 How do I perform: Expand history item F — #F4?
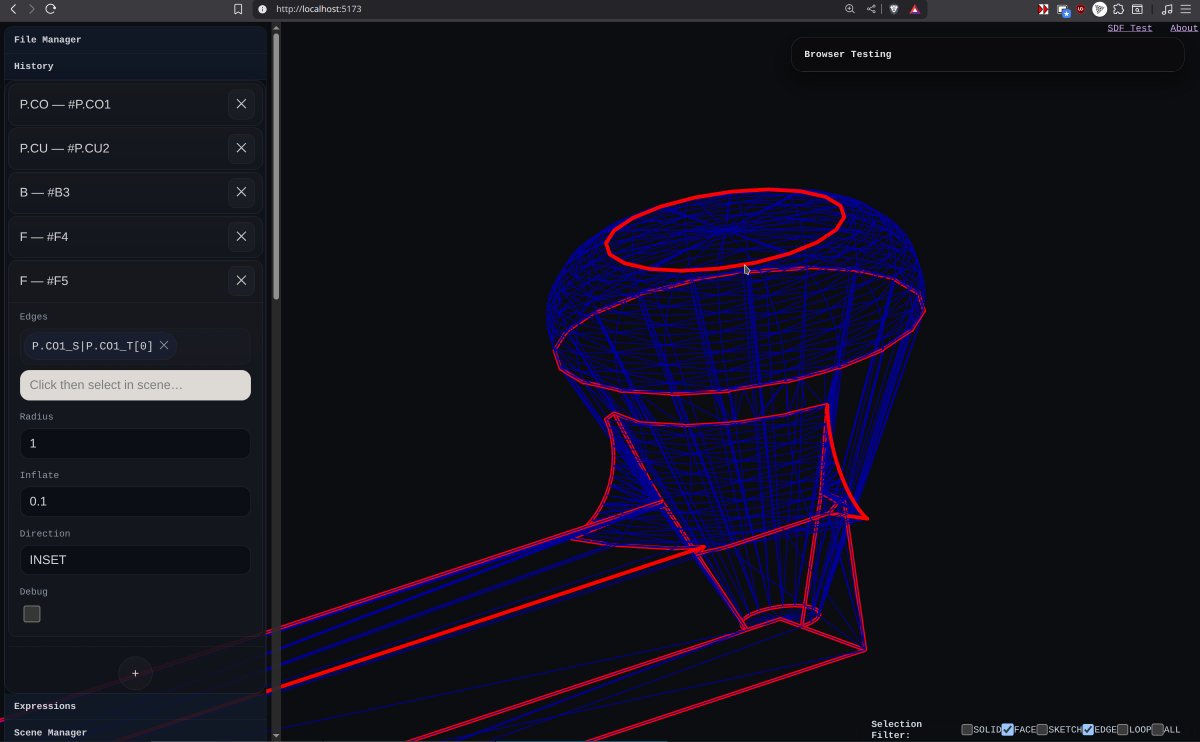pyautogui.click(x=118, y=237)
